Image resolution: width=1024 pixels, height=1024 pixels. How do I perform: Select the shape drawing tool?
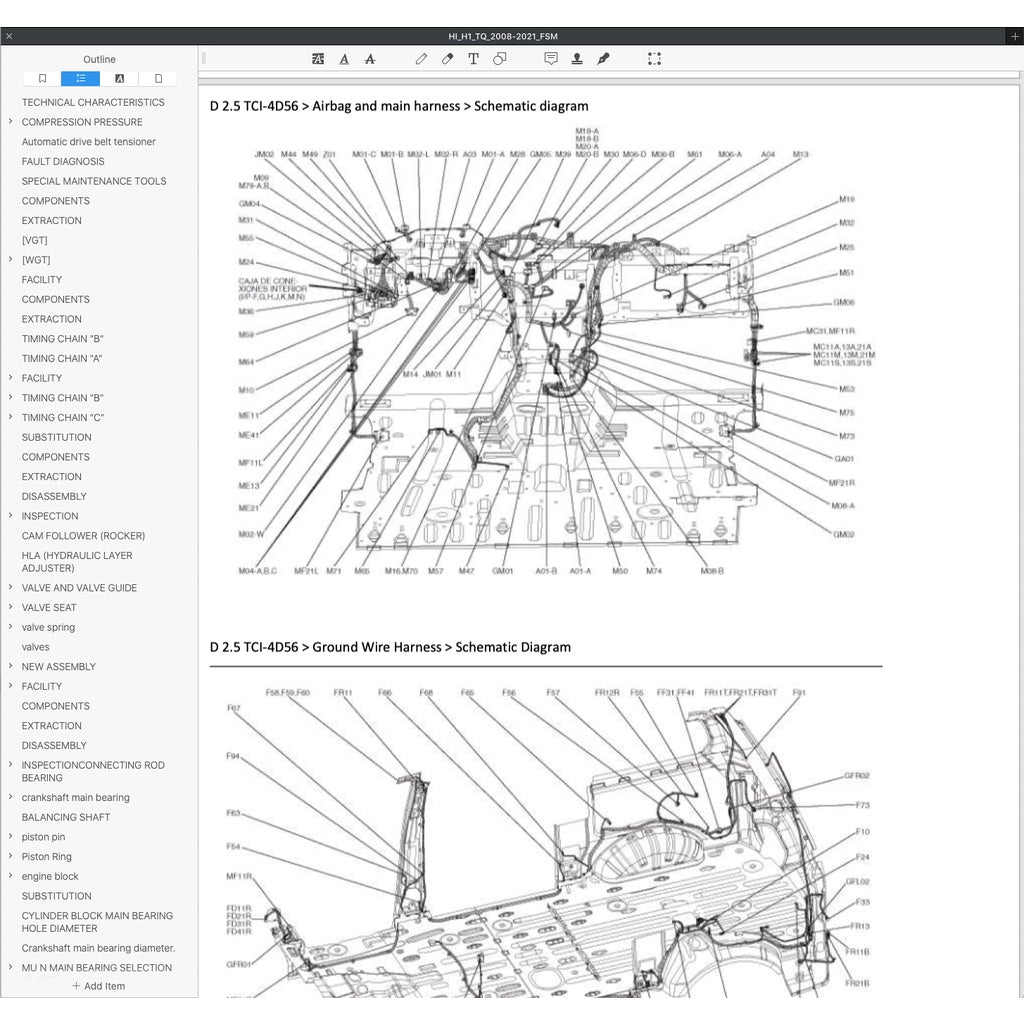500,59
